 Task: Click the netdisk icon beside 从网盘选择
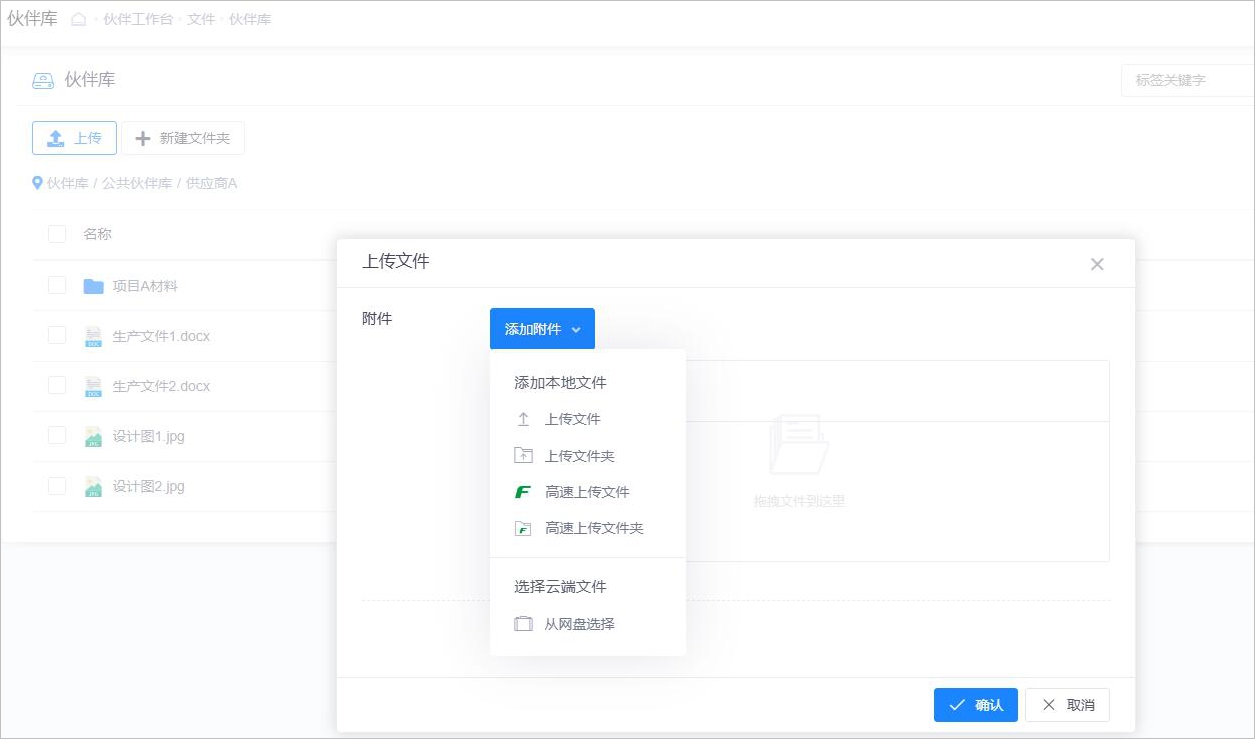(x=523, y=624)
